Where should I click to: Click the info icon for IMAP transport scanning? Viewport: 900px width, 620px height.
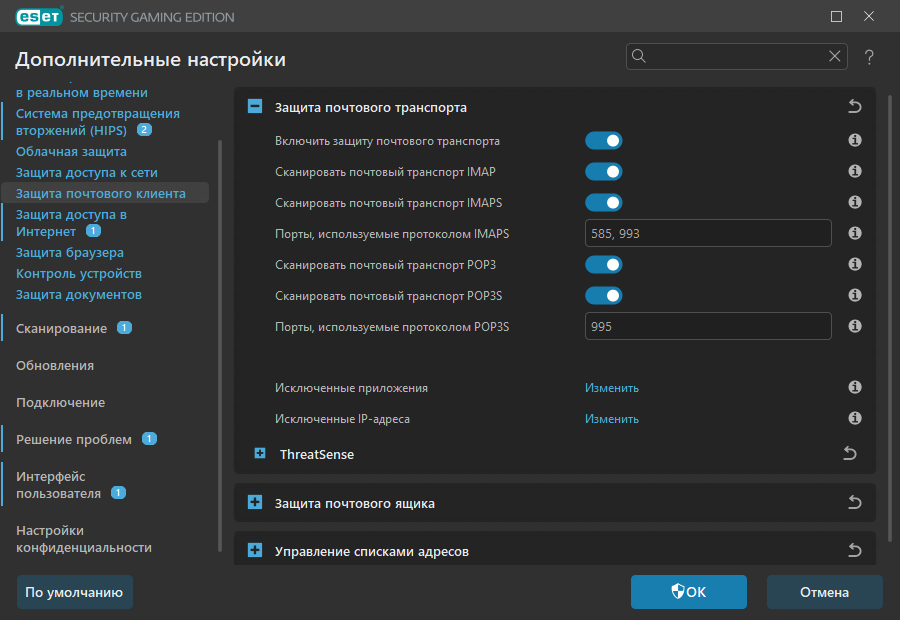point(855,171)
